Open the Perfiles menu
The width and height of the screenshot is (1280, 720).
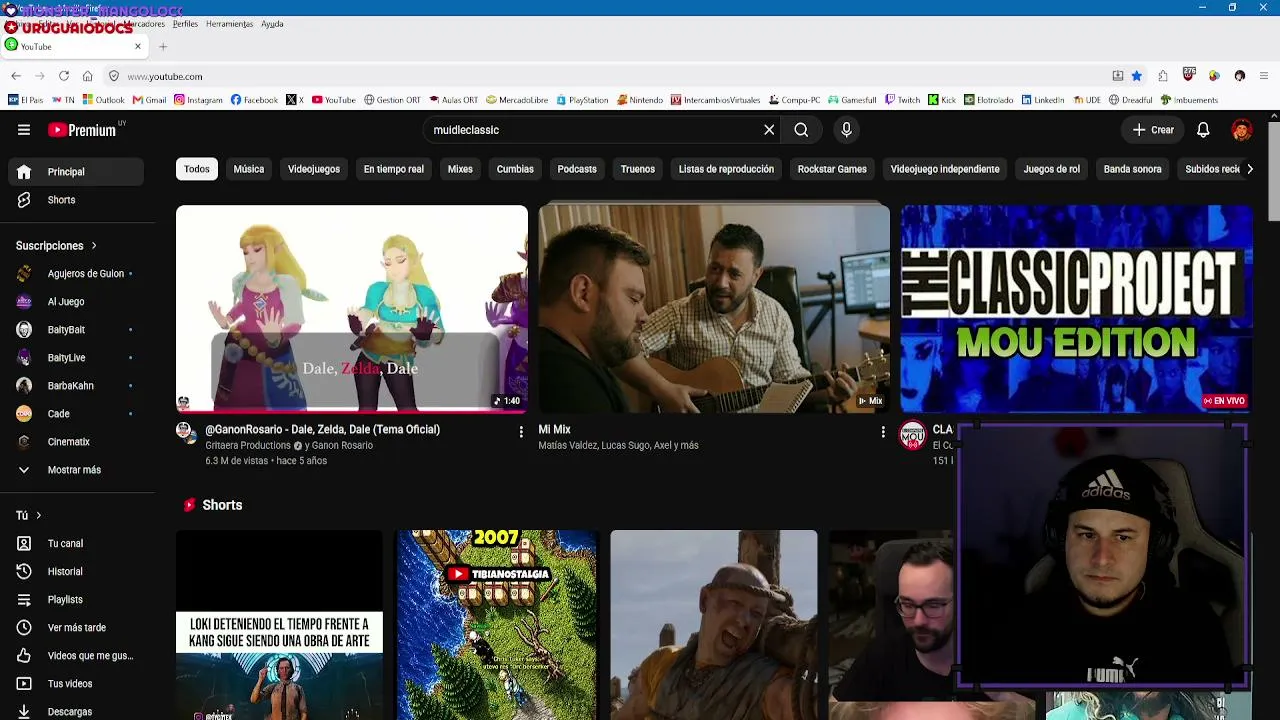coord(185,23)
